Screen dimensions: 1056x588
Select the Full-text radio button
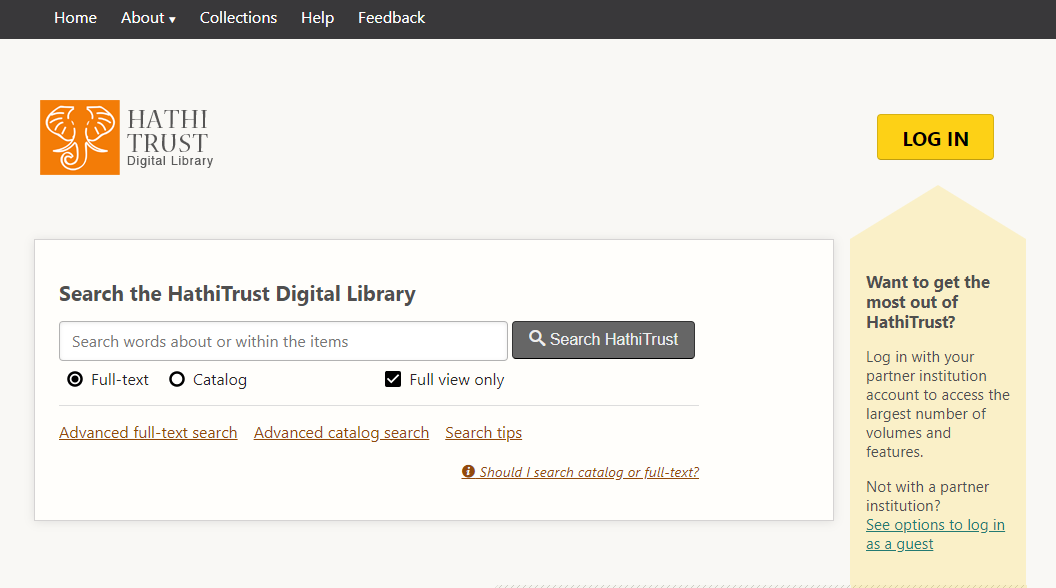point(75,379)
